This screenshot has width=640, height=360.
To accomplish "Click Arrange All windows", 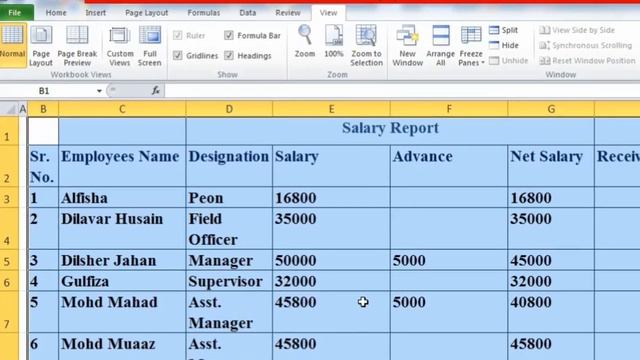I will (x=440, y=46).
